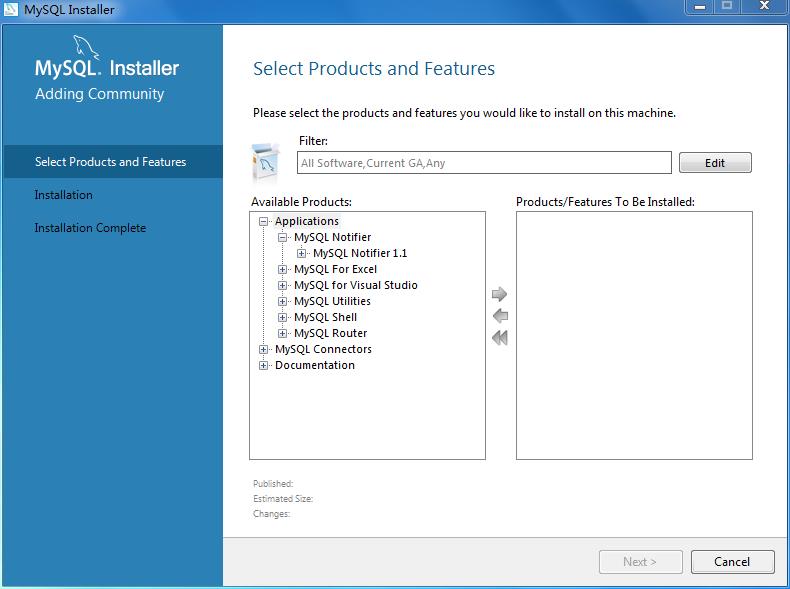Expand the MySQL Router node
The height and width of the screenshot is (589, 790).
point(282,334)
